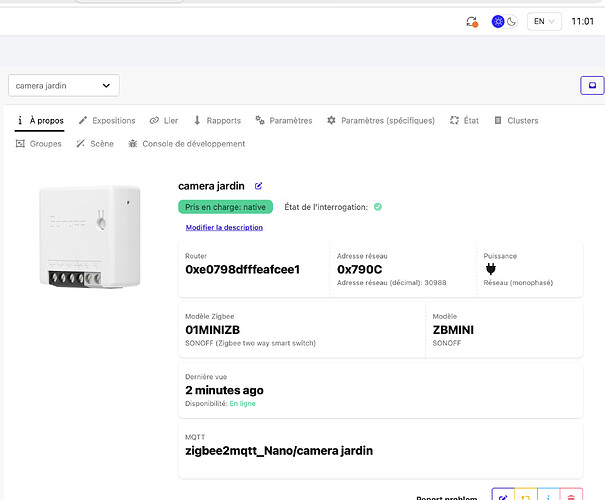This screenshot has height=500, width=605.
Task: Click the MQTT topic zigbee2mqtt_Nano/camera jardin
Action: coord(279,451)
